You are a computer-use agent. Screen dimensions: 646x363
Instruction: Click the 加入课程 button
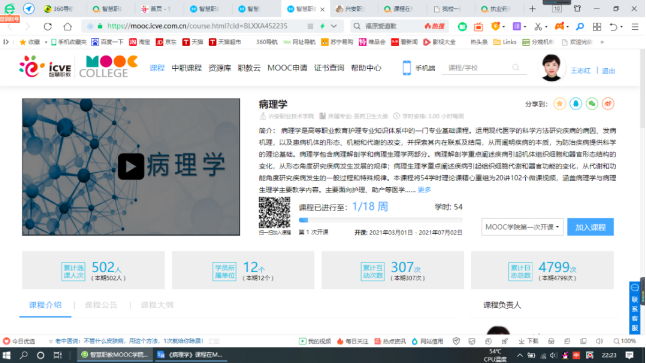(x=590, y=227)
